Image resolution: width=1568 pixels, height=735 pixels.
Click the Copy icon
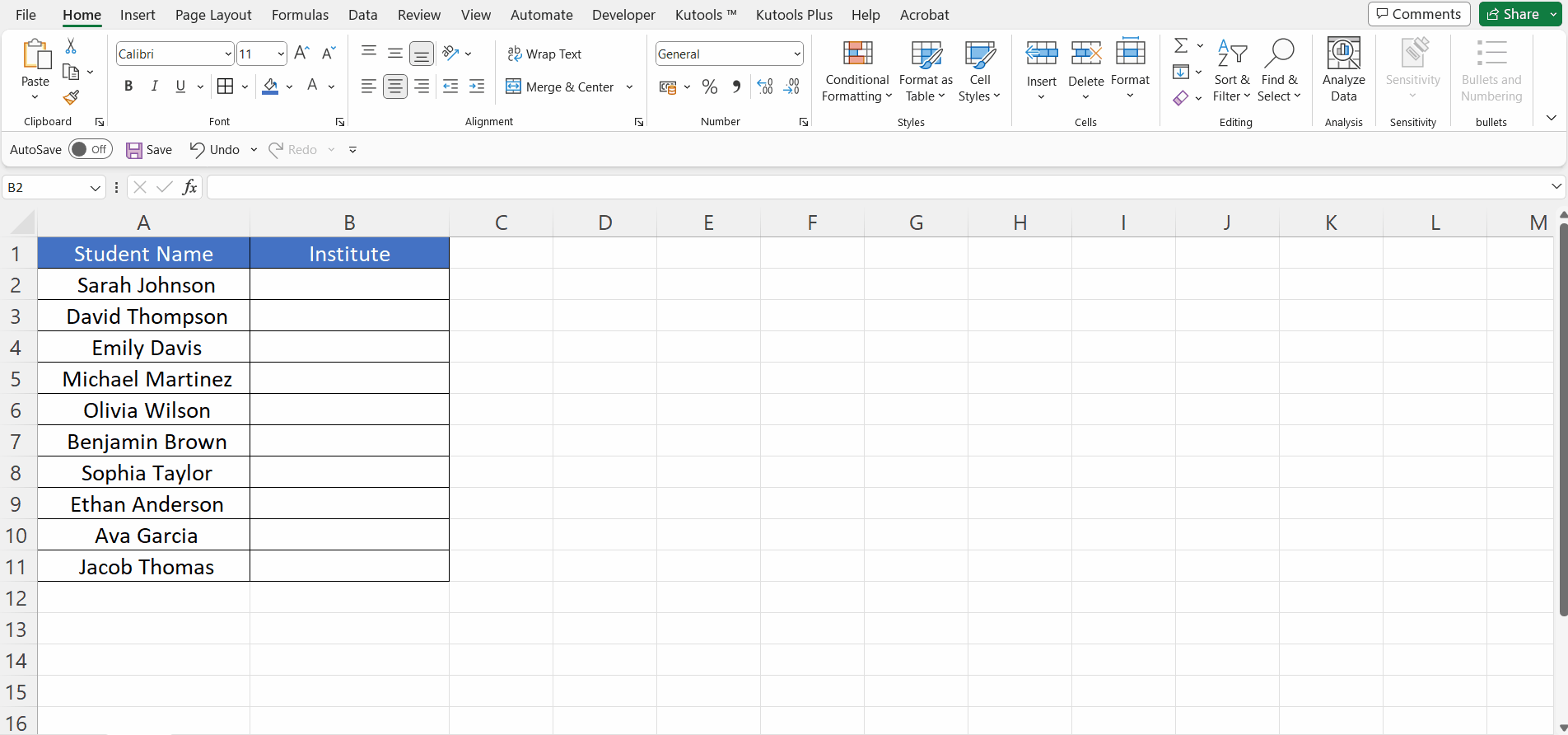coord(71,72)
